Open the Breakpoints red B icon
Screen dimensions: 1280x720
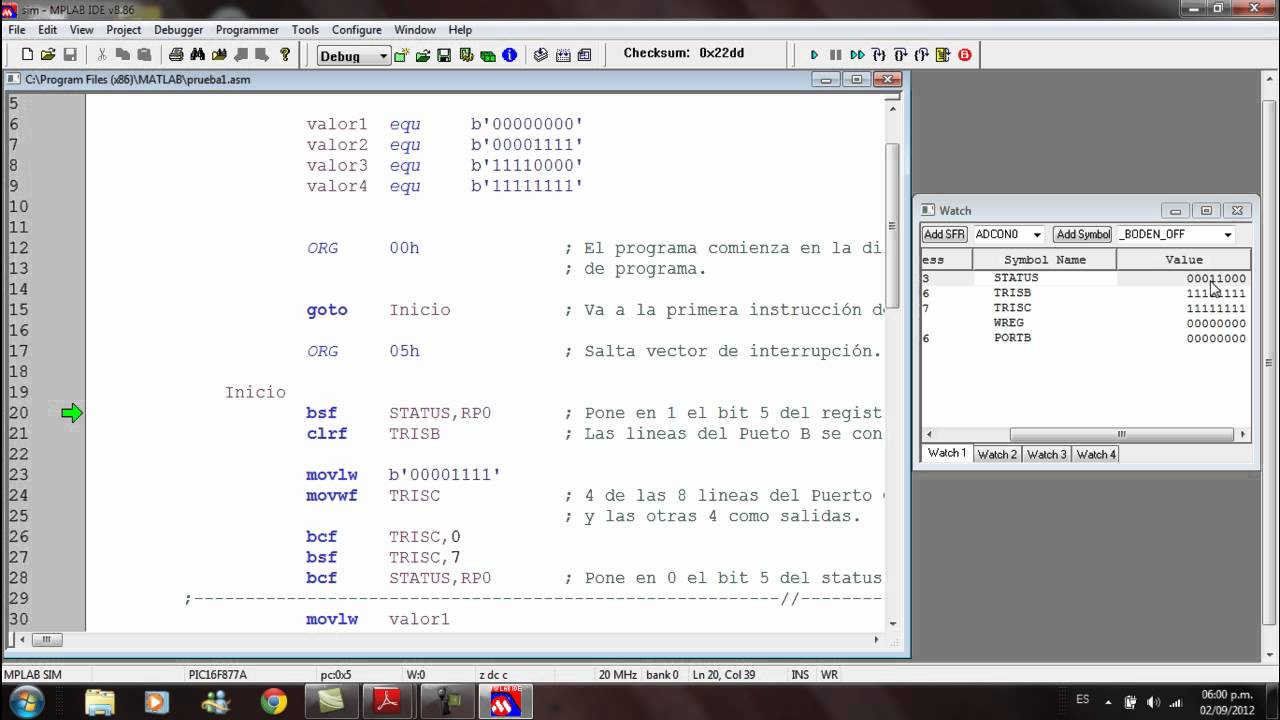point(965,55)
